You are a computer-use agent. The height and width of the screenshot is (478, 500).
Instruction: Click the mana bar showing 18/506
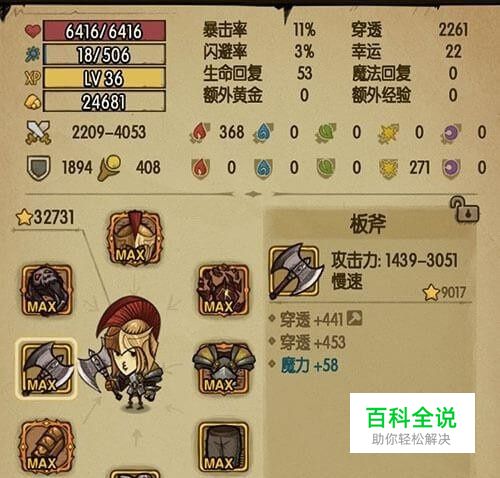point(104,54)
